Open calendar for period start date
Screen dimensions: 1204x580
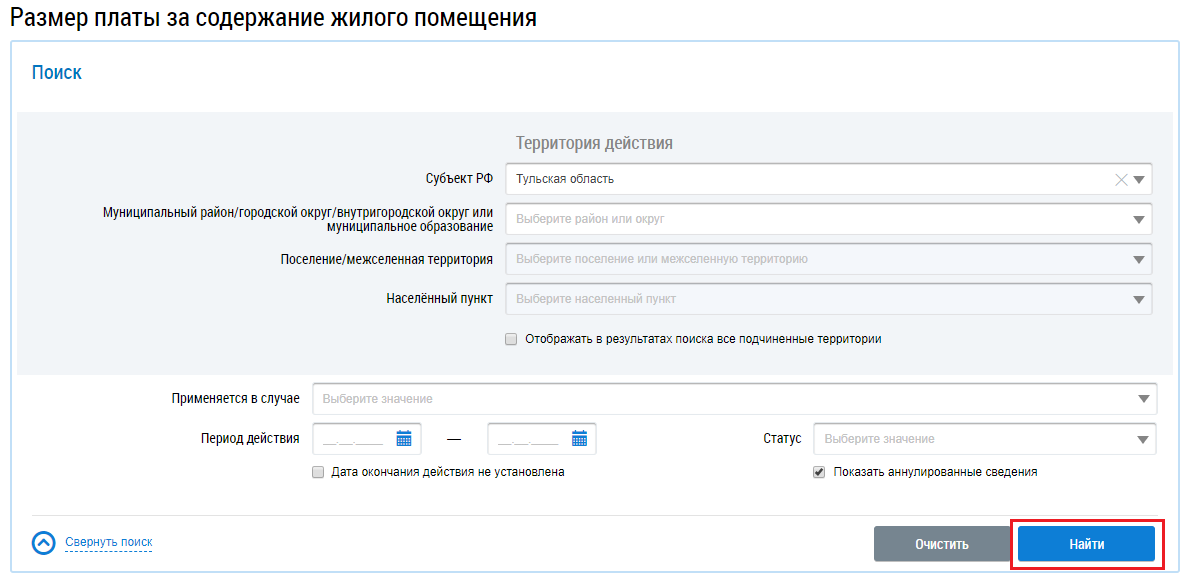[404, 439]
